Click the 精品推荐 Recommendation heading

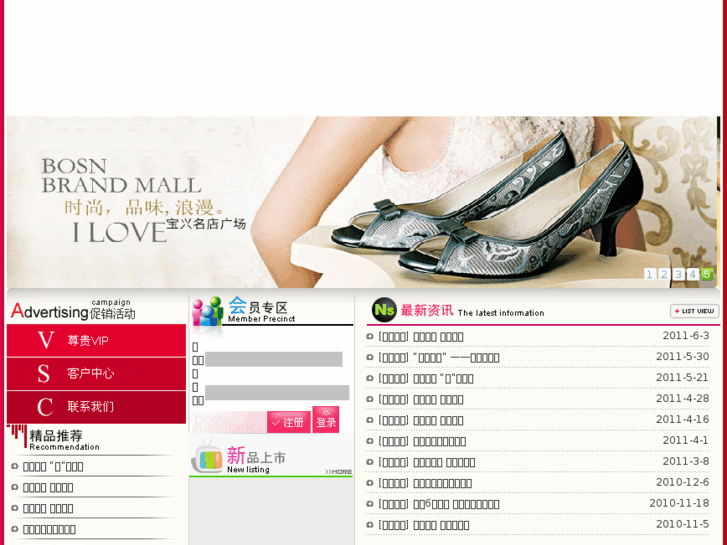pos(64,440)
